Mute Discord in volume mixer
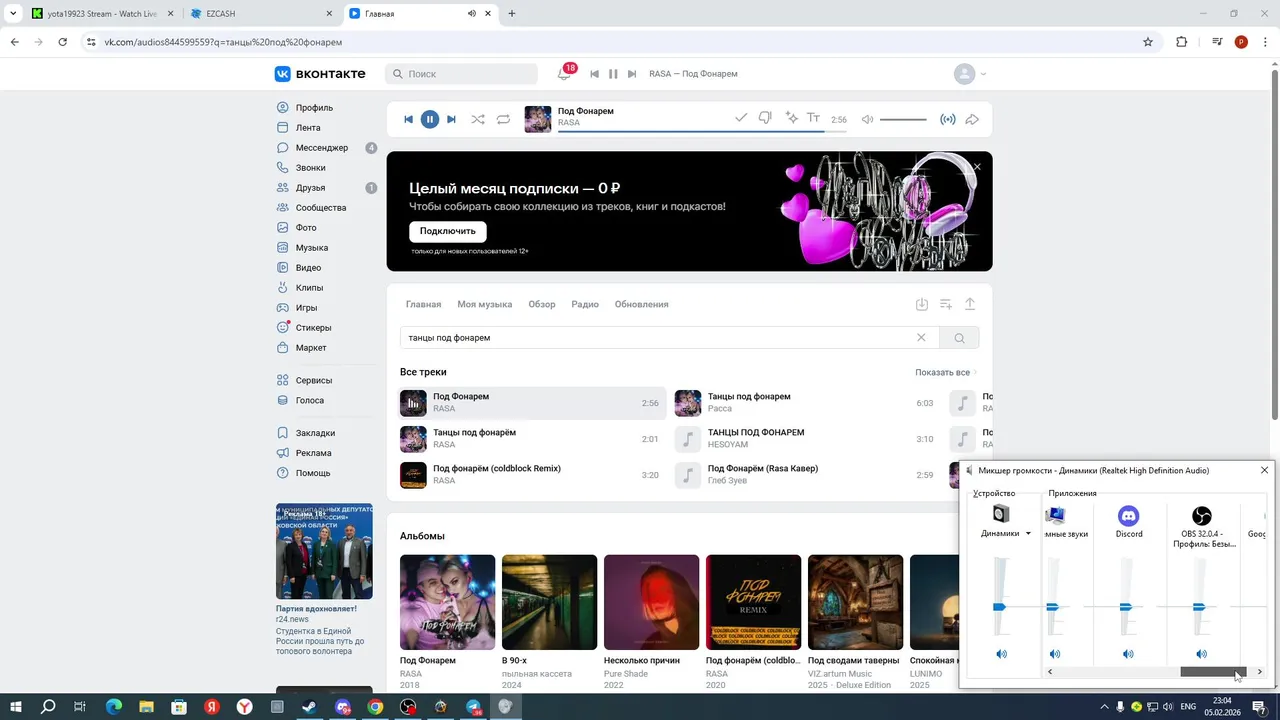The image size is (1280, 720). (x=1128, y=654)
